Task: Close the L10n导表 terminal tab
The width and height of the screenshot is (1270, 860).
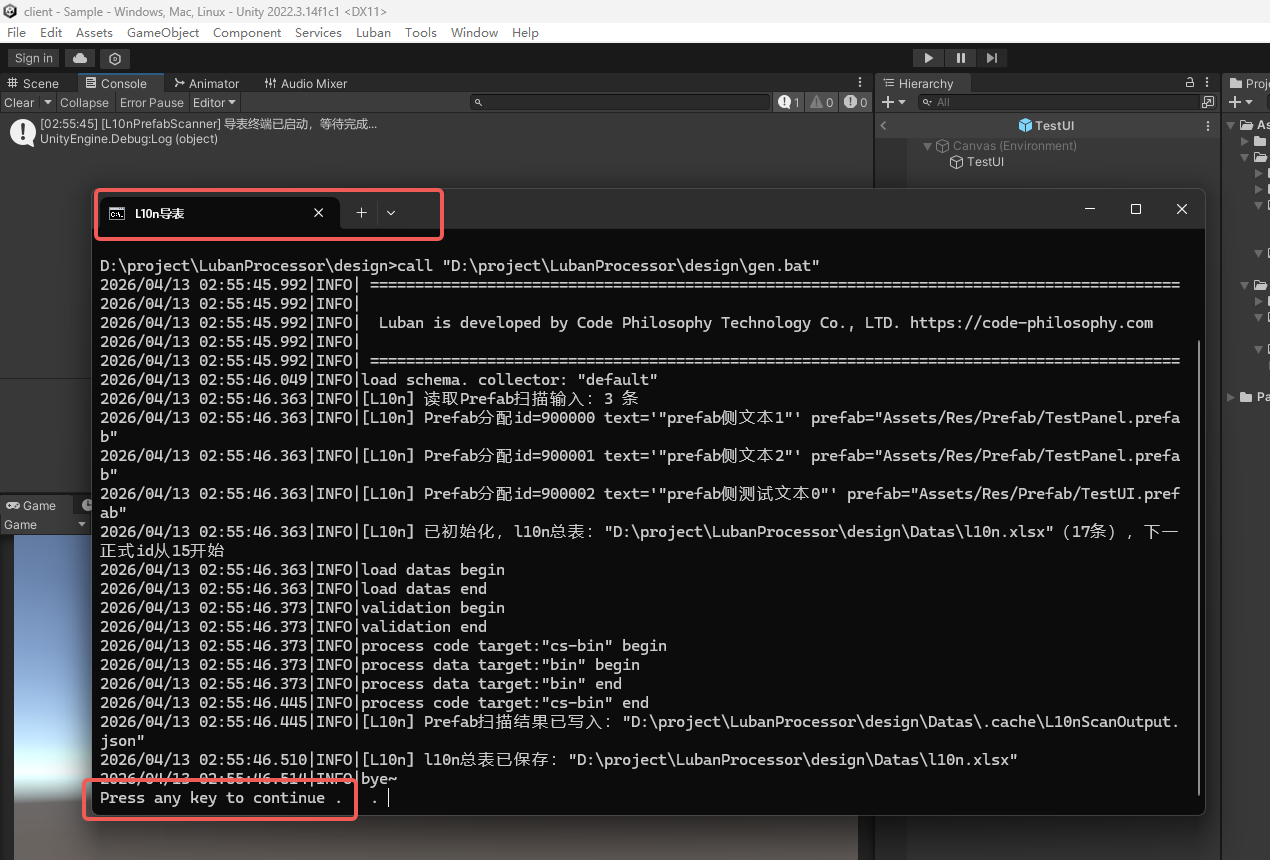Action: point(319,213)
